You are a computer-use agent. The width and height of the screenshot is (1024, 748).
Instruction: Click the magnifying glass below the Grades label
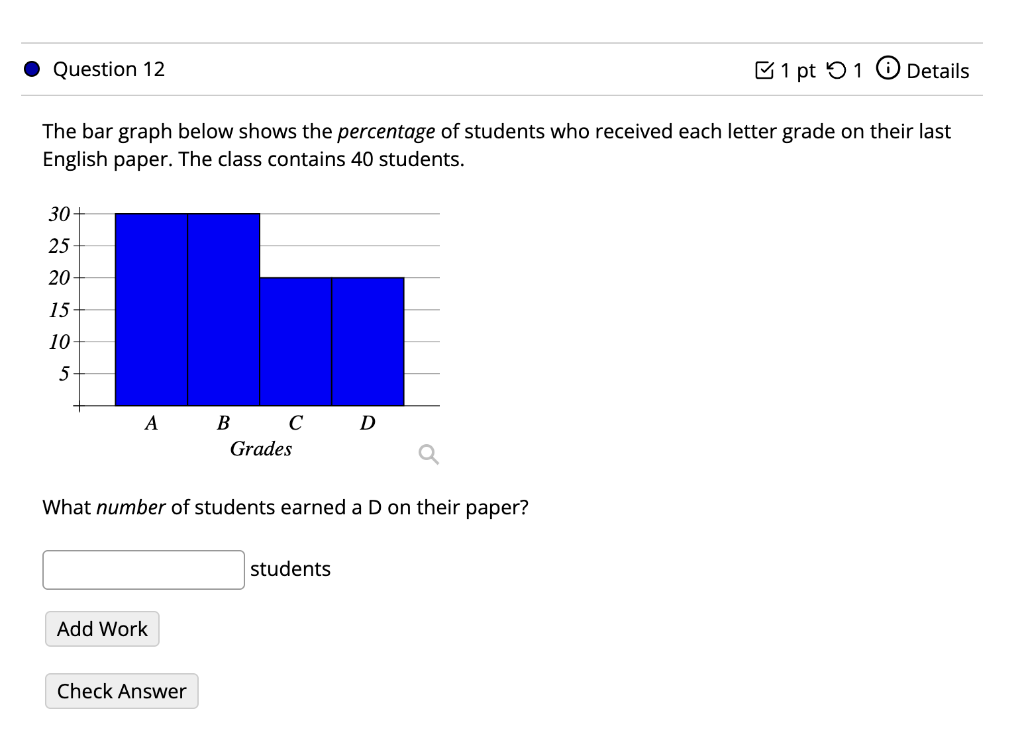428,455
